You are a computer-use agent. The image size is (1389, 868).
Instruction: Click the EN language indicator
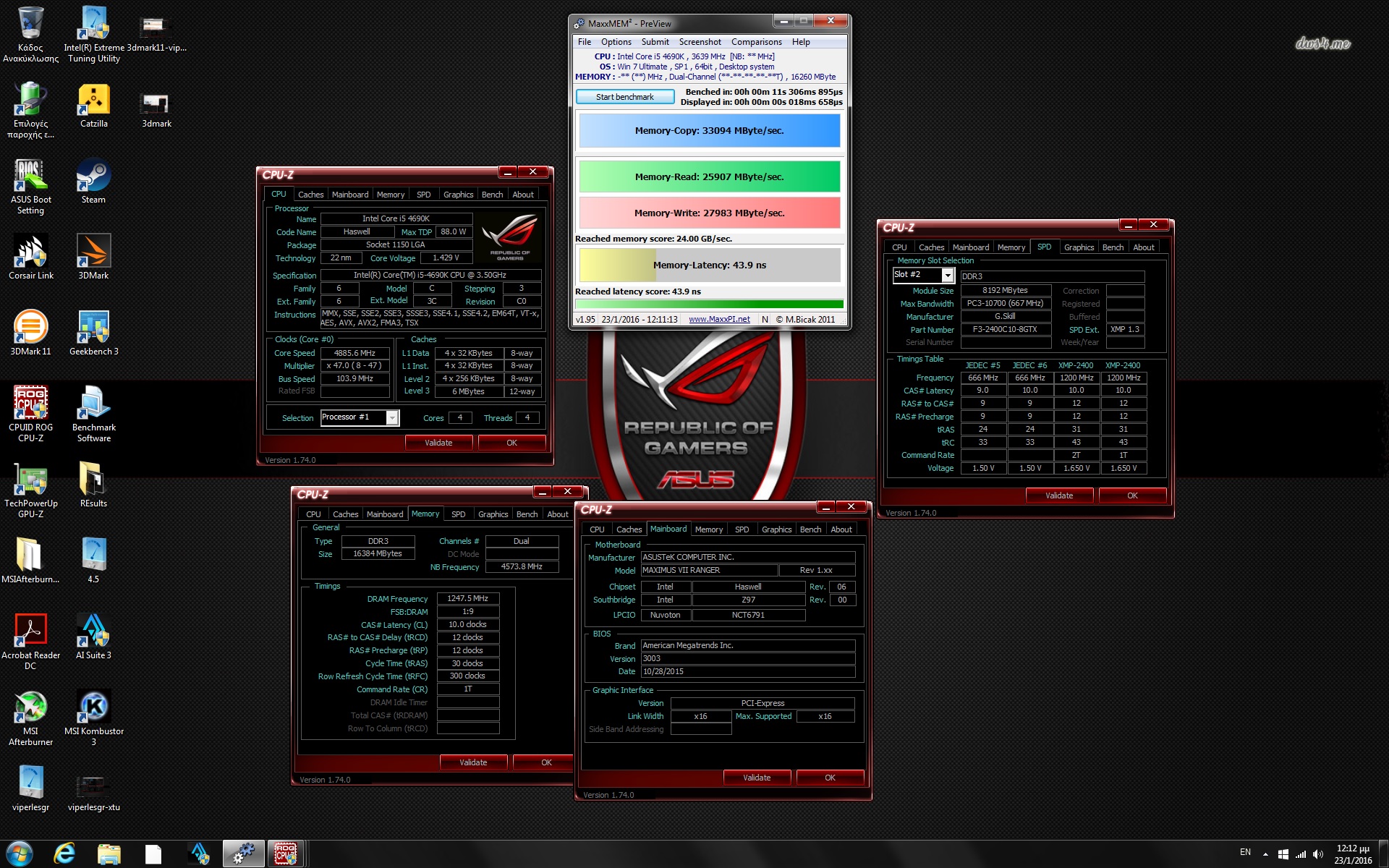click(1245, 852)
